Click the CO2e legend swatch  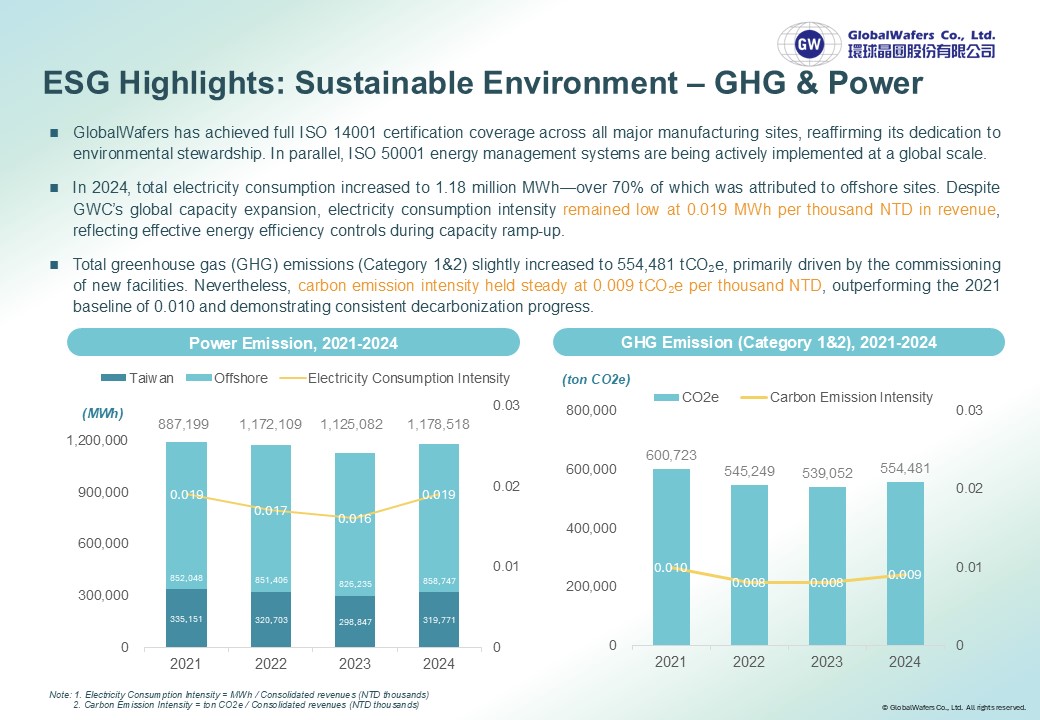(x=667, y=397)
